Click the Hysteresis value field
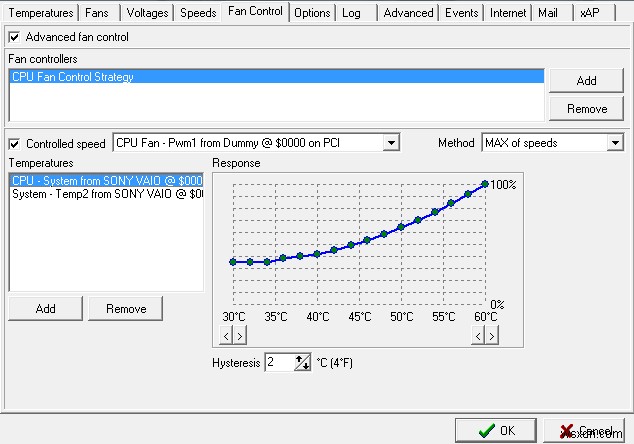This screenshot has height=444, width=634. tap(279, 362)
